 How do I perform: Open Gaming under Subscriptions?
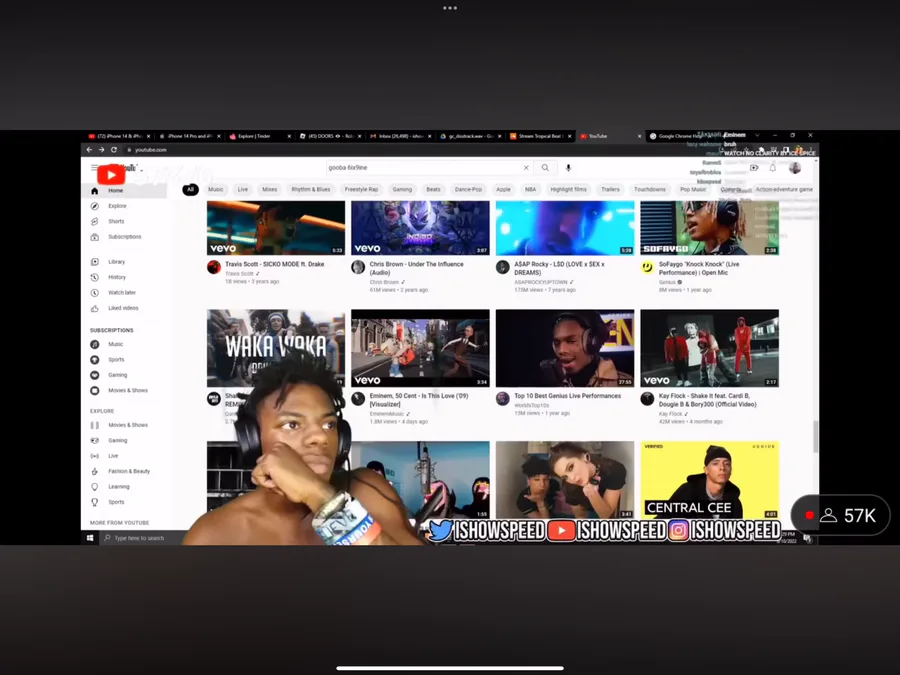(x=117, y=375)
